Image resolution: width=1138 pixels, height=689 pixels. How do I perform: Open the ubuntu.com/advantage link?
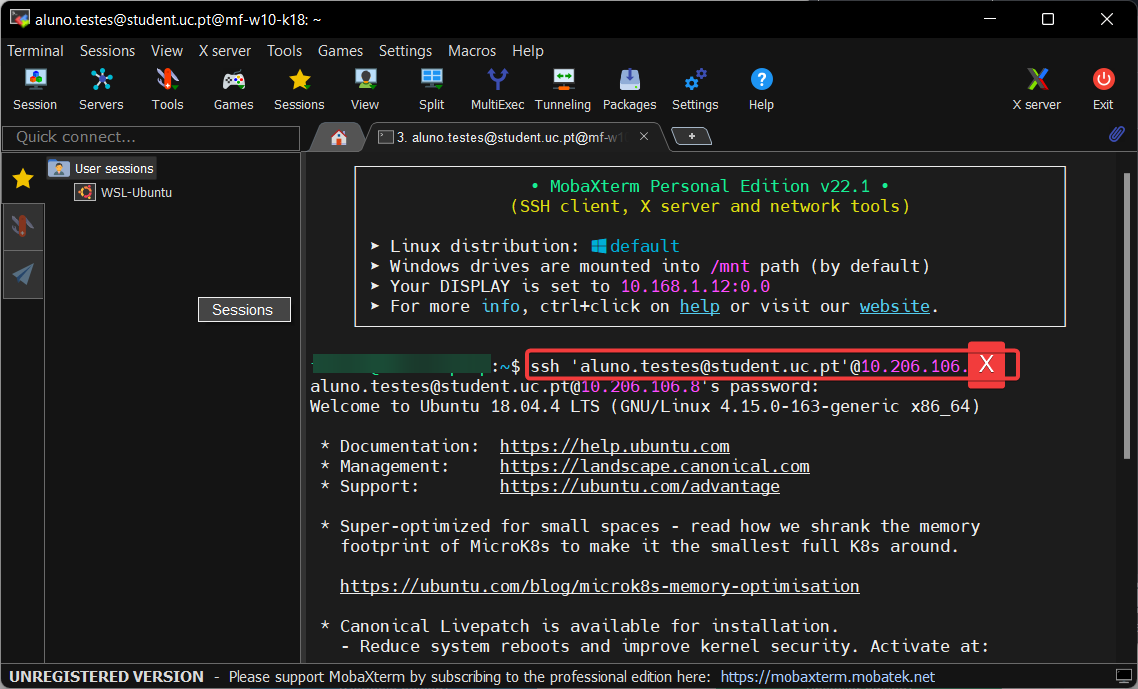click(639, 486)
